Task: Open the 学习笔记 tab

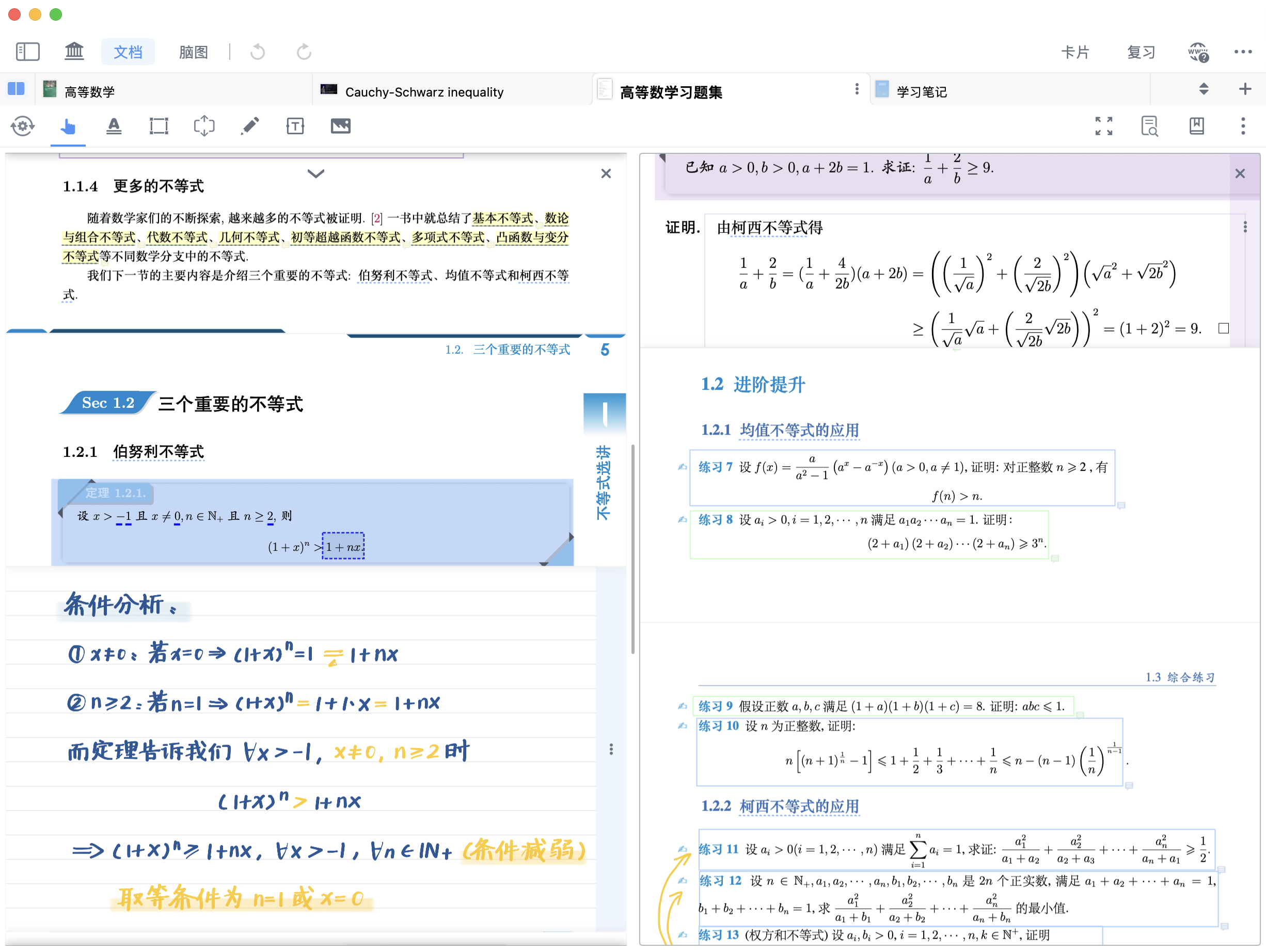Action: pyautogui.click(x=922, y=91)
